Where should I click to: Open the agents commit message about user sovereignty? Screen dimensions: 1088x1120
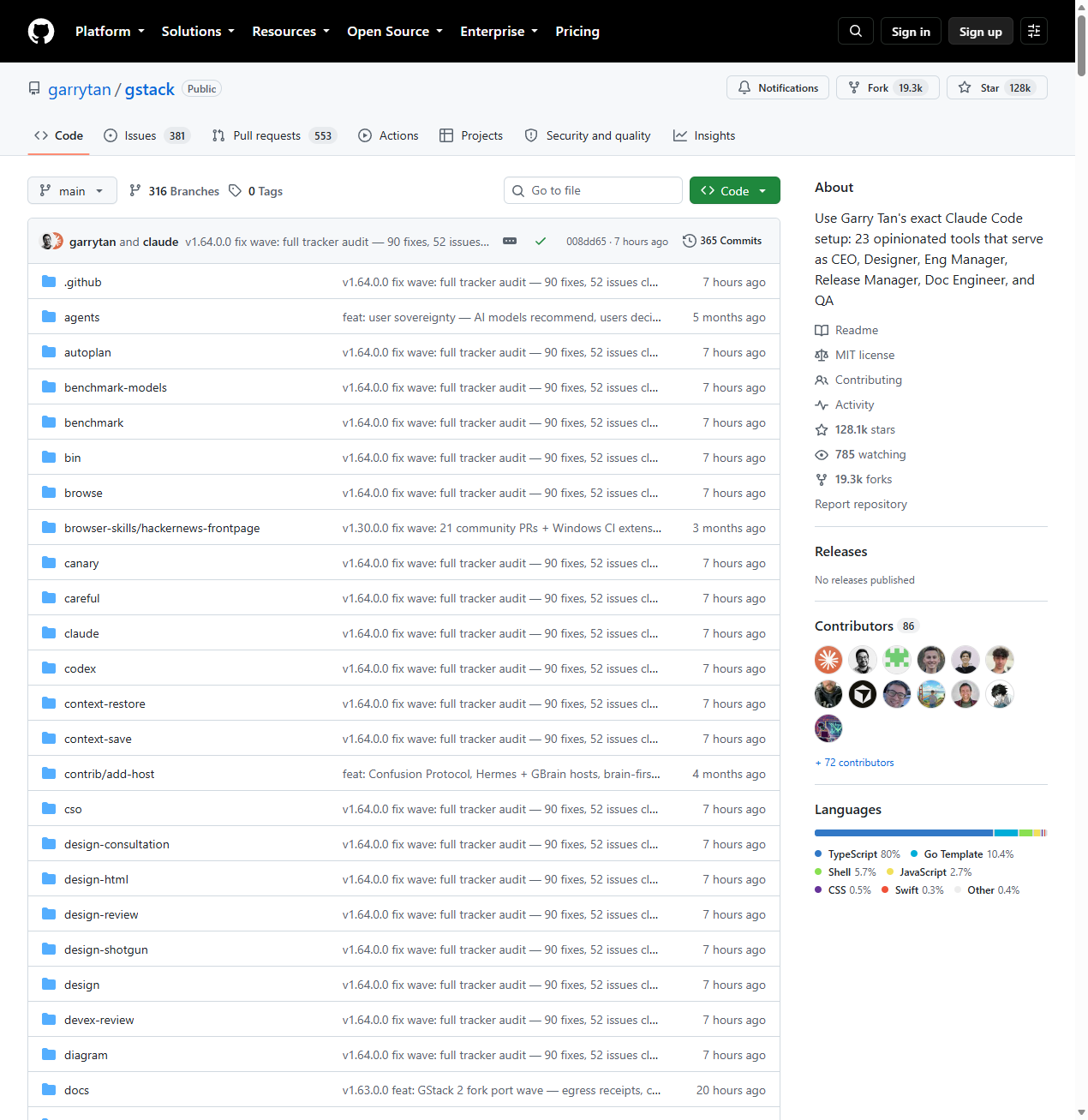(501, 317)
